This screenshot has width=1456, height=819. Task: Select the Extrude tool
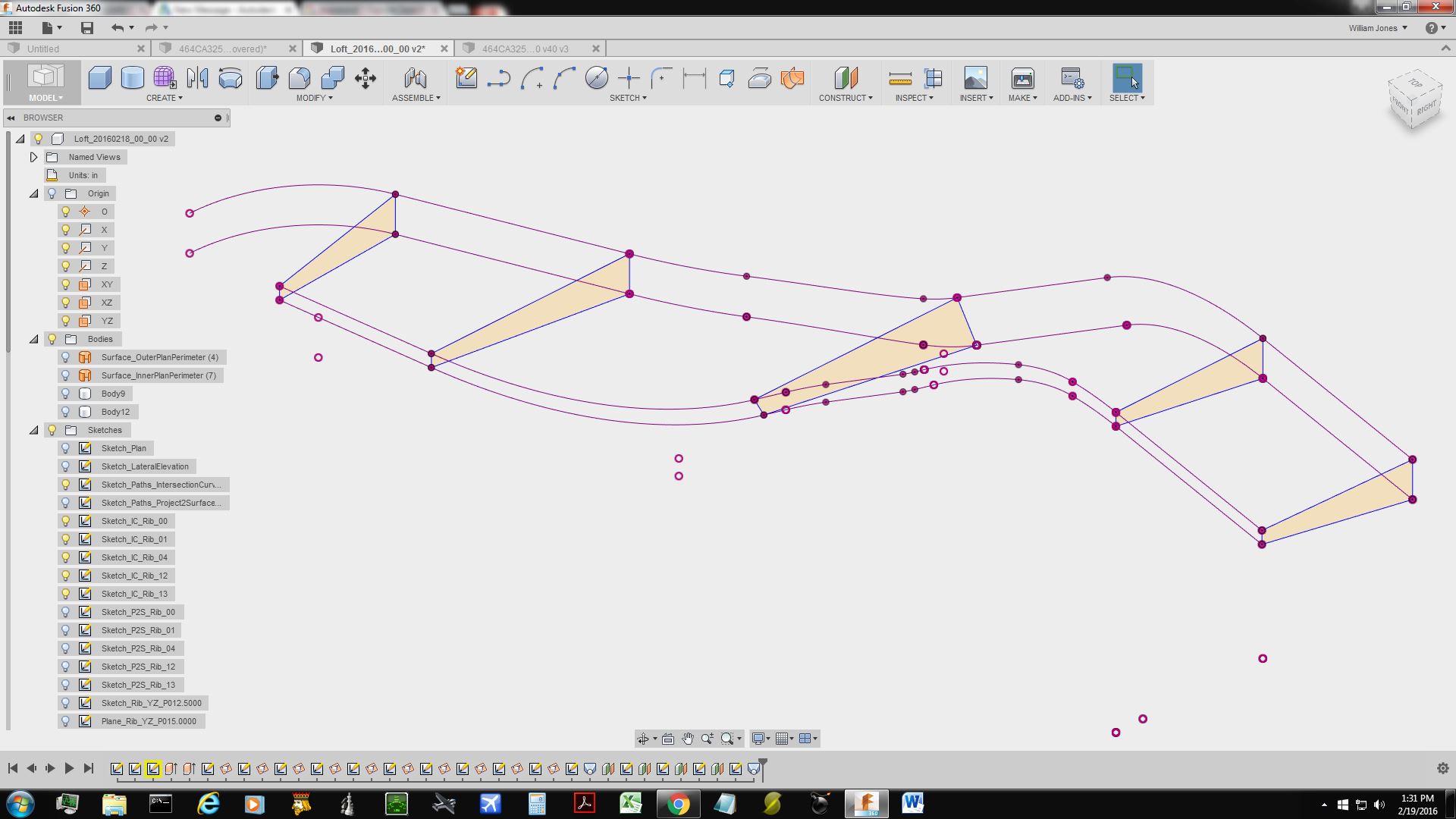tap(100, 77)
